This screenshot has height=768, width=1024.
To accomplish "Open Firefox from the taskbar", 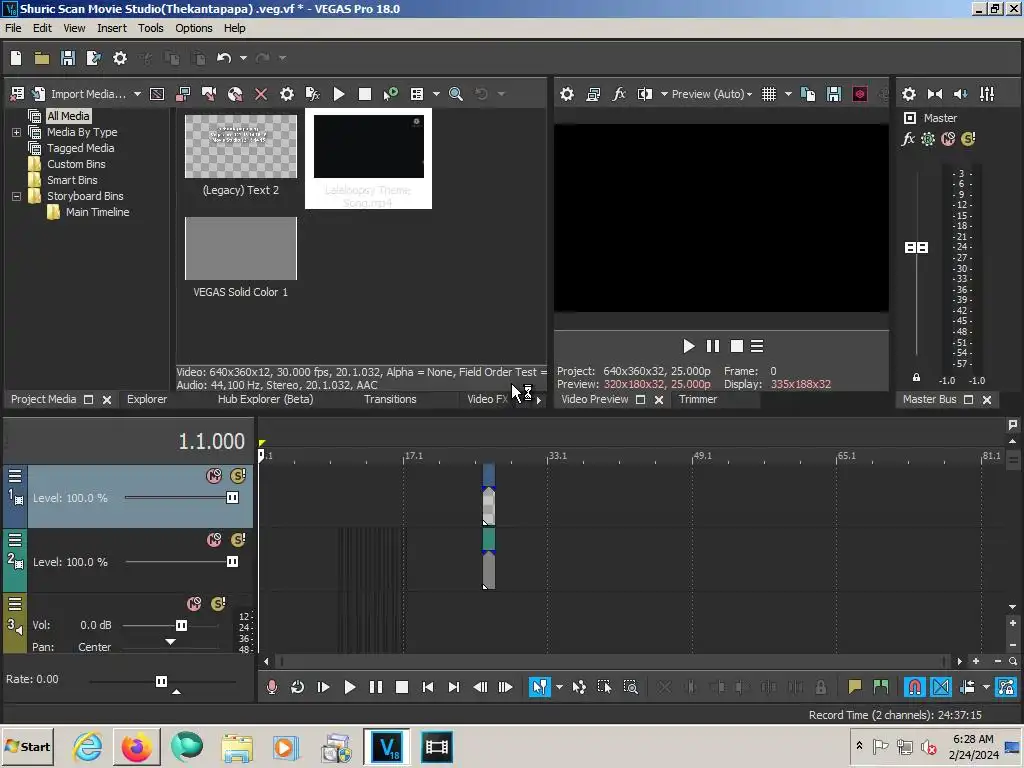I will click(x=137, y=747).
